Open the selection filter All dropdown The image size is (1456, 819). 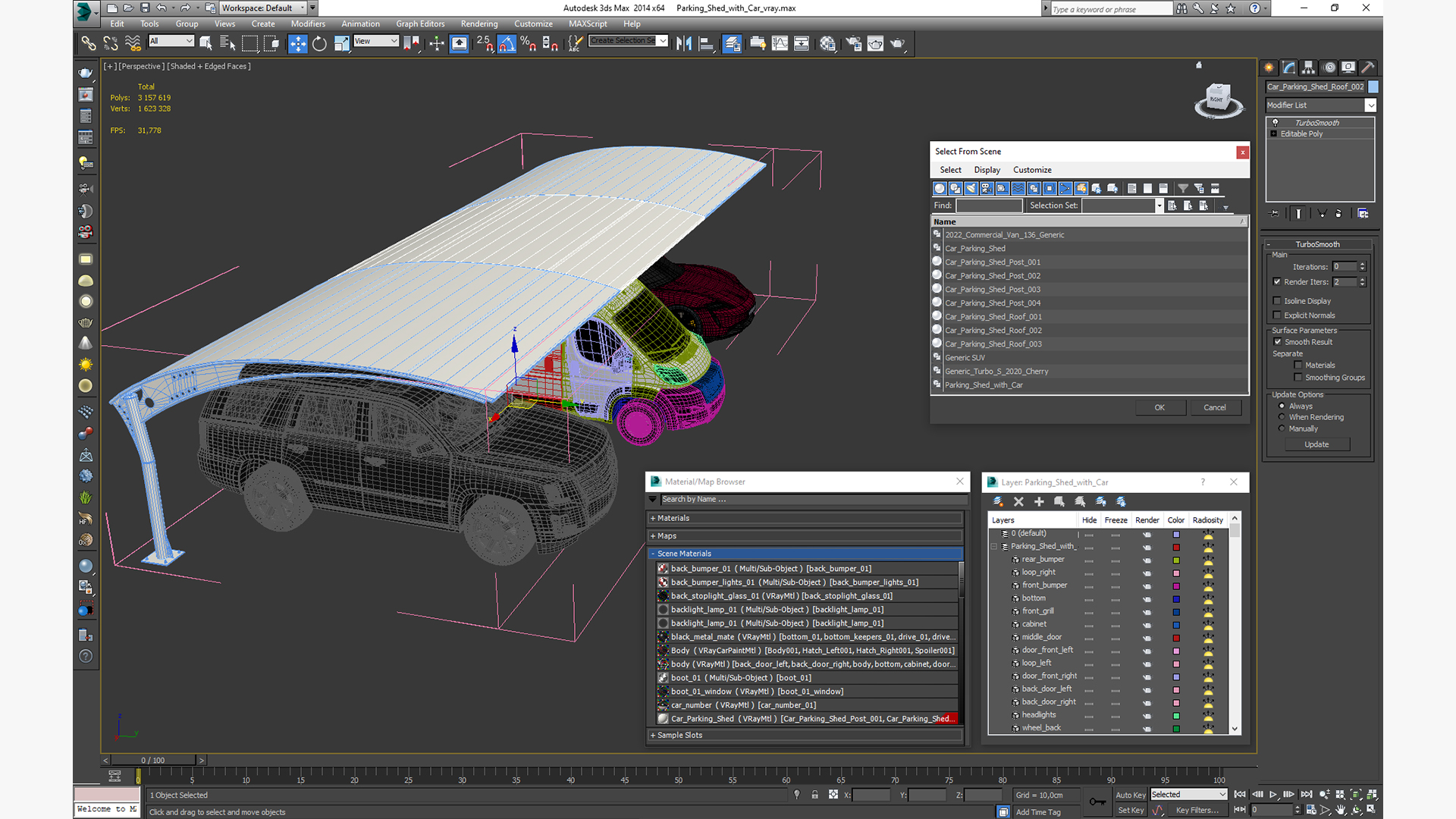pyautogui.click(x=171, y=41)
